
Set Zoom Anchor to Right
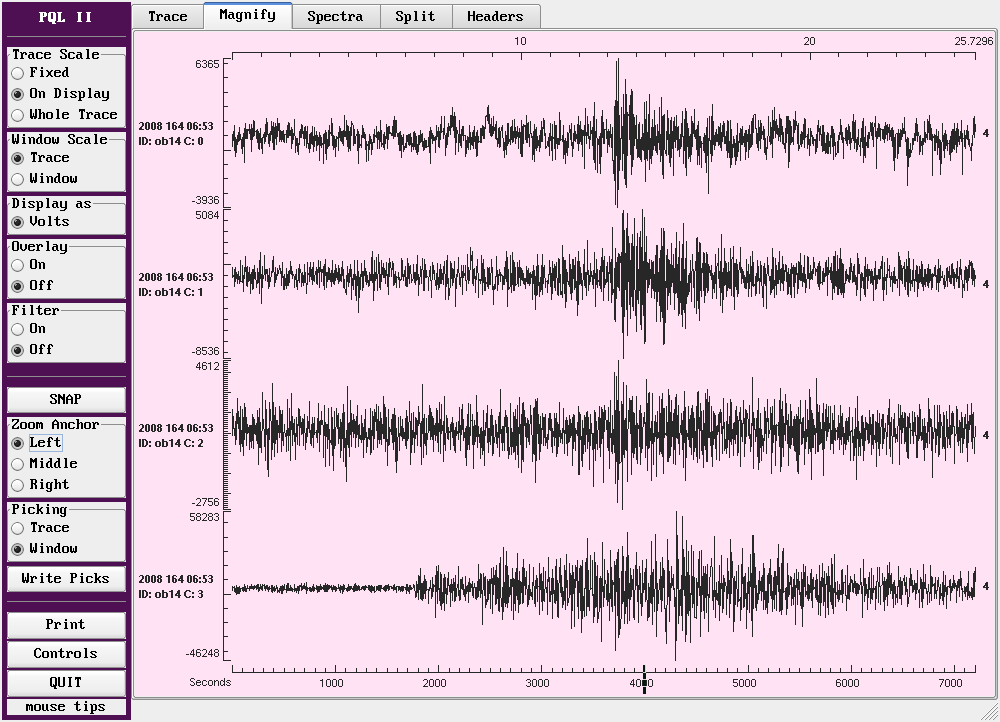[x=18, y=485]
